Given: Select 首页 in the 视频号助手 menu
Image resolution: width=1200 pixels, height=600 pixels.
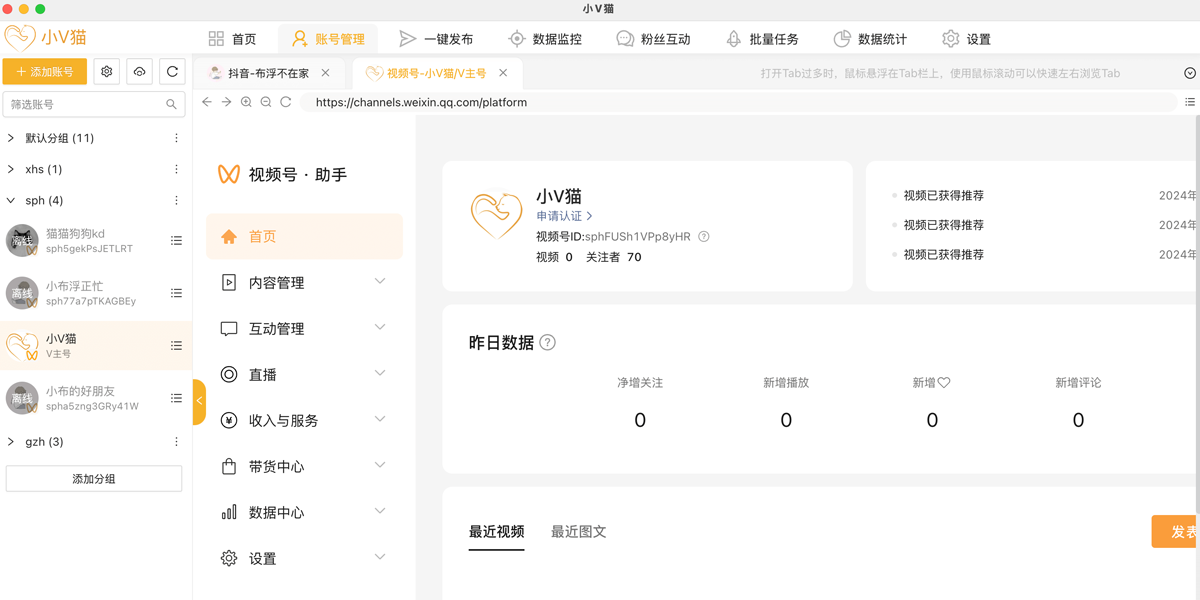Looking at the screenshot, I should pyautogui.click(x=304, y=237).
